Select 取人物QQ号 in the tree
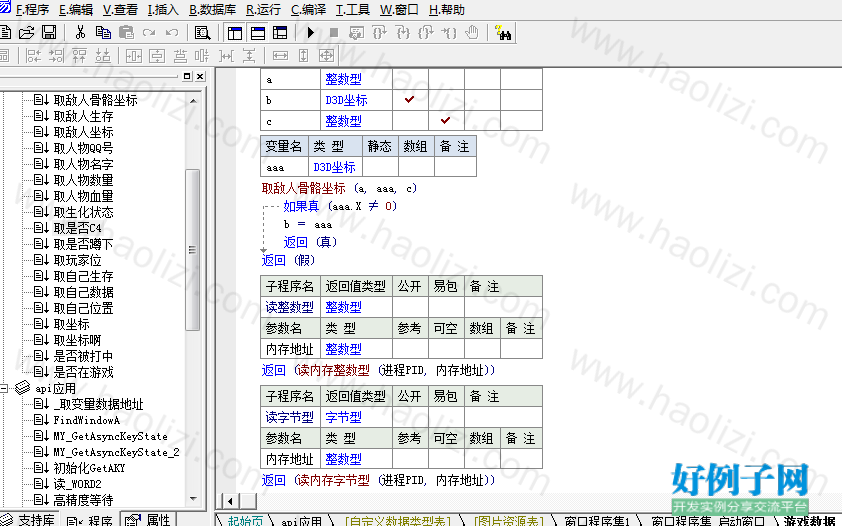The width and height of the screenshot is (842, 526). [x=83, y=148]
